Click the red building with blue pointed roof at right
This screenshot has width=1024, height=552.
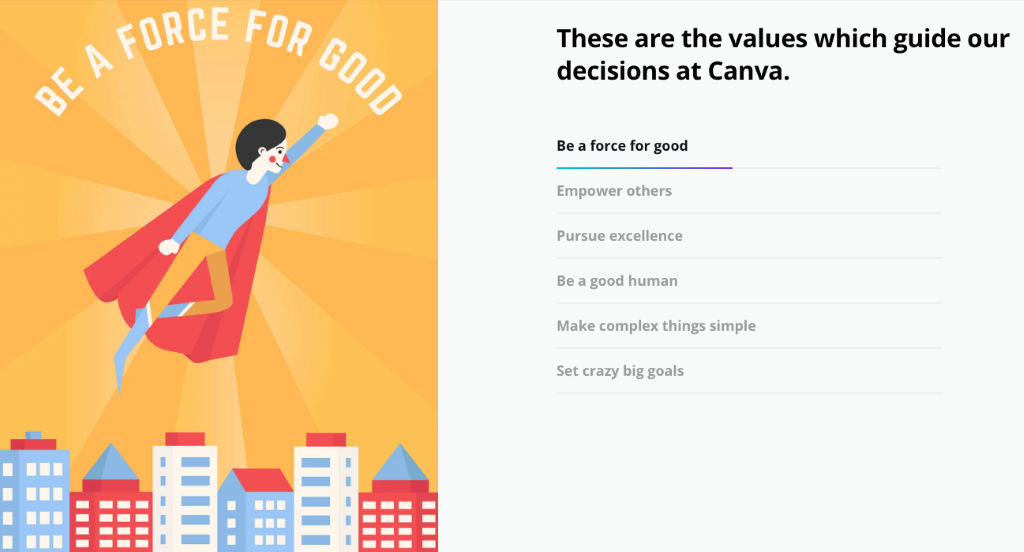(x=398, y=500)
